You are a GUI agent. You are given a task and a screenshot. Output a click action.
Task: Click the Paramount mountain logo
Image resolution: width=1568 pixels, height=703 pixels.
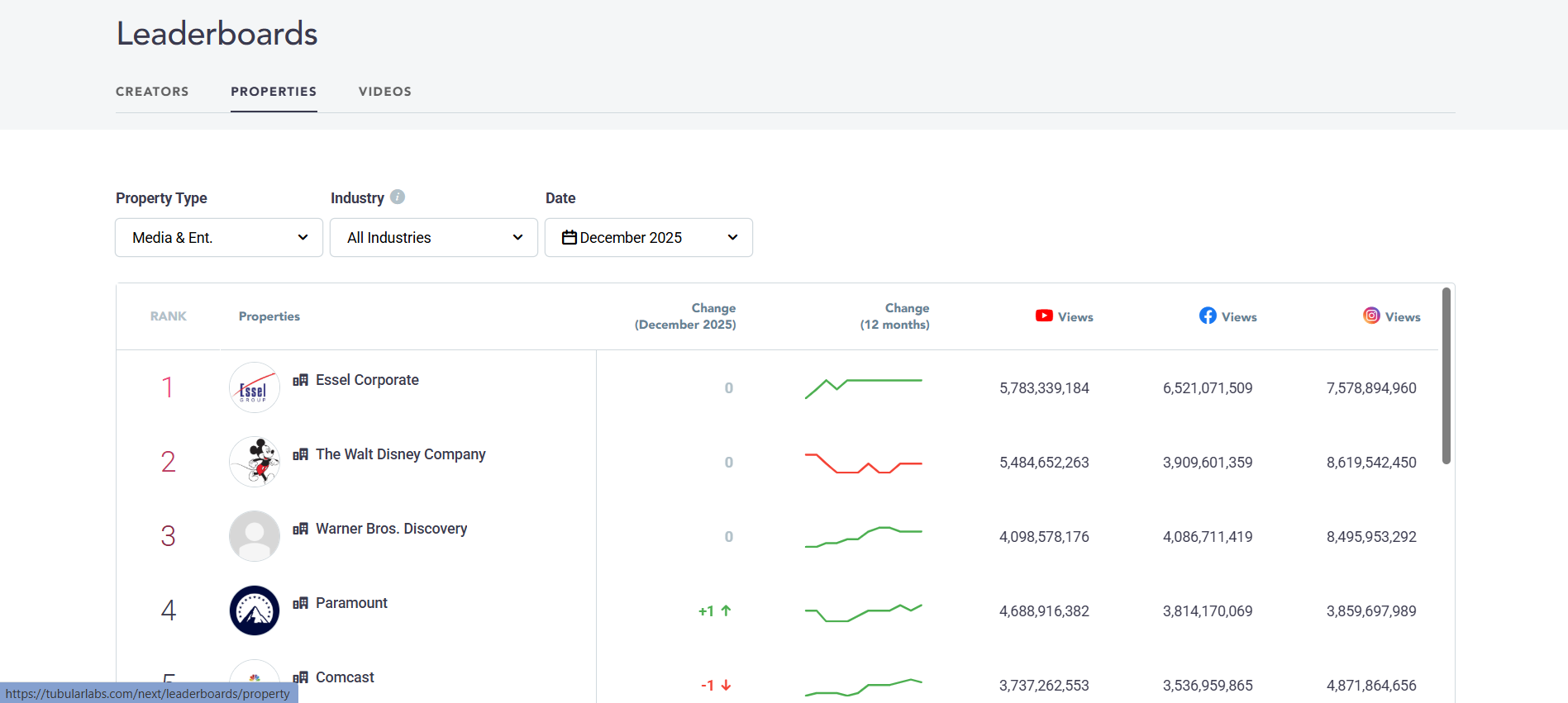(x=255, y=610)
